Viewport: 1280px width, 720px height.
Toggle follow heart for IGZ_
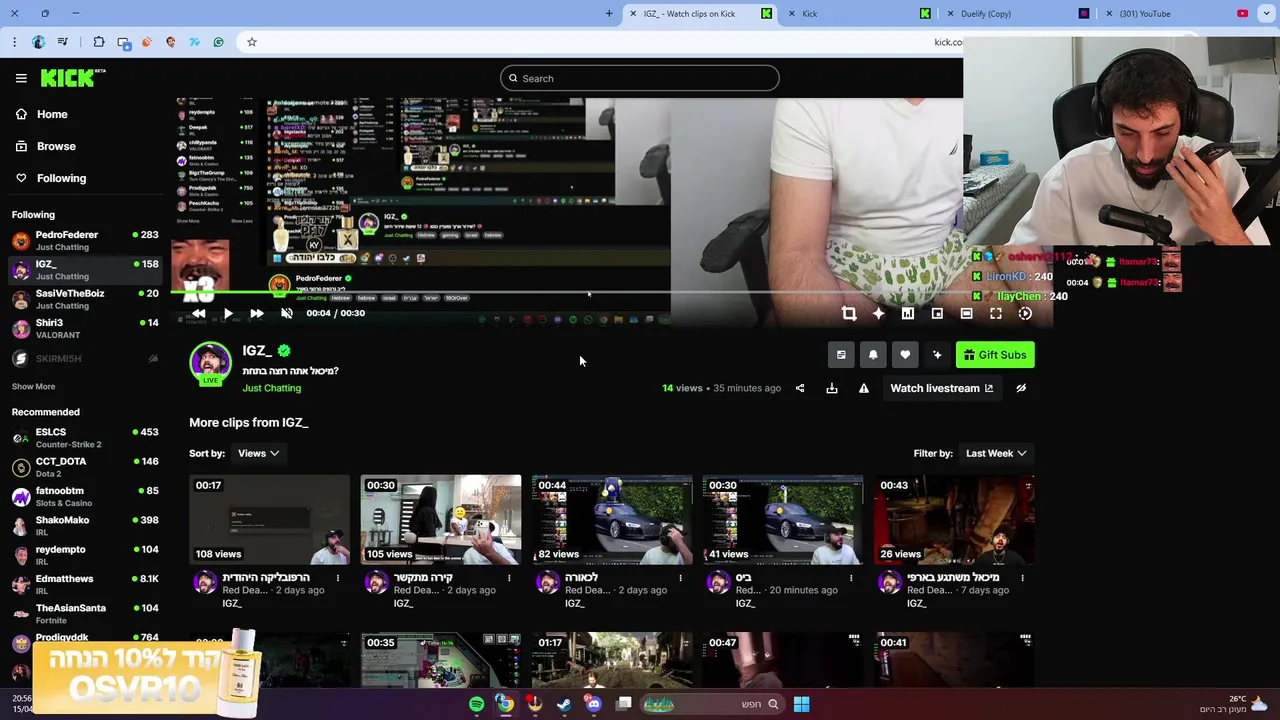coord(905,355)
